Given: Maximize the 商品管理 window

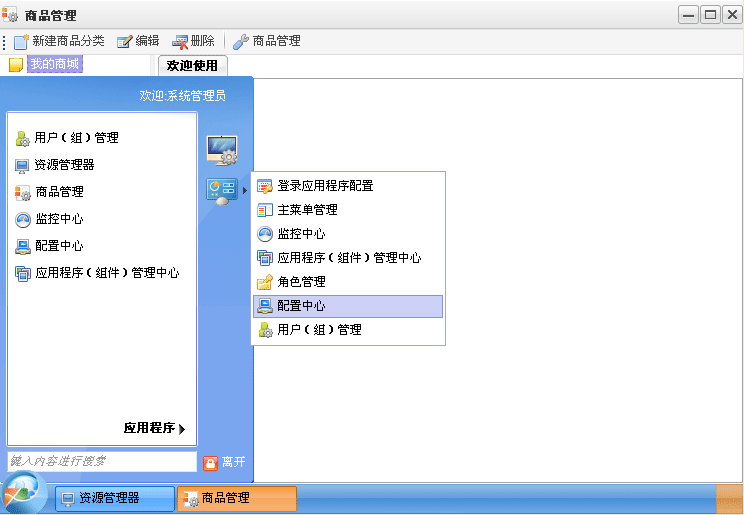Looking at the screenshot, I should [x=711, y=15].
